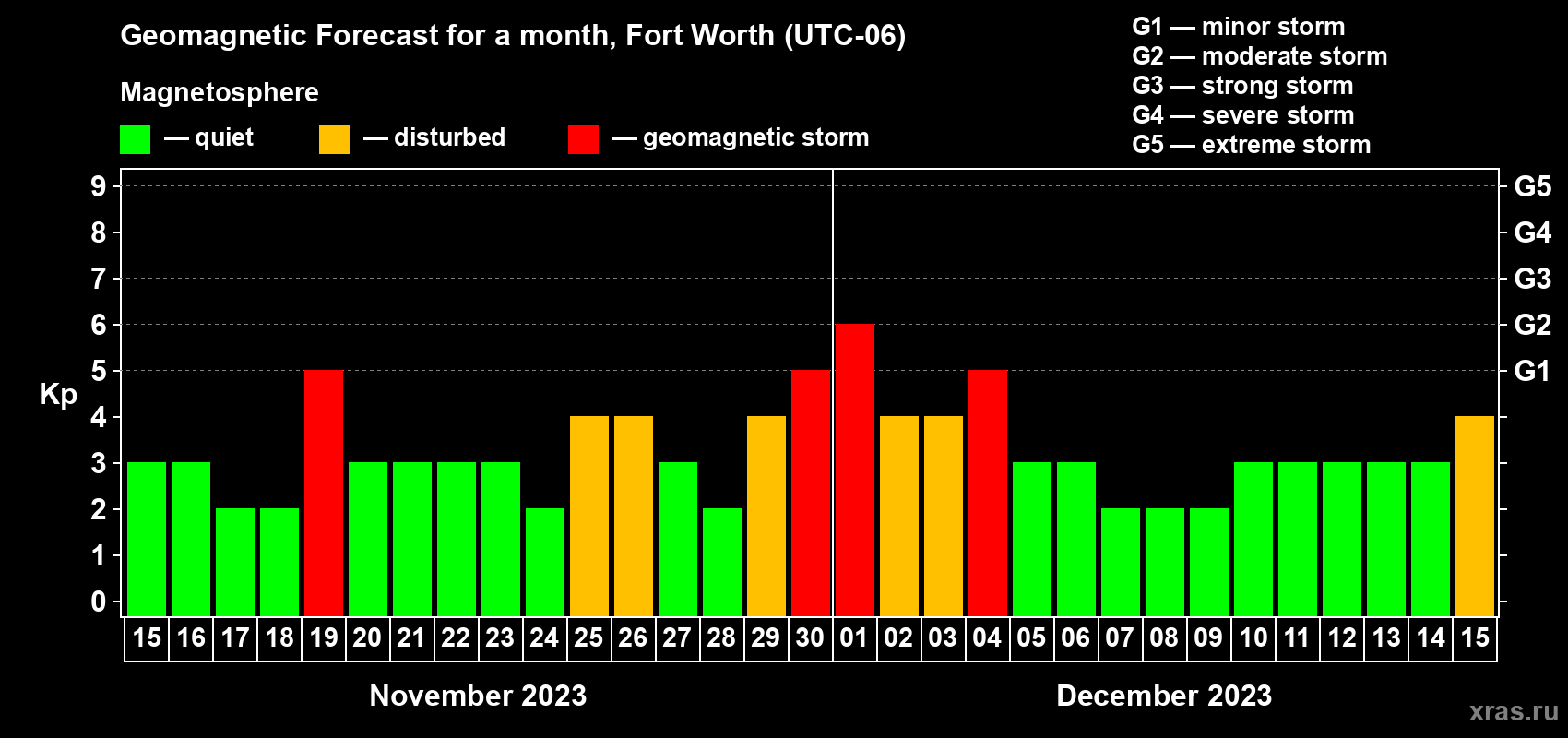This screenshot has height=738, width=1568.
Task: Click the 'G2 — moderate storm' legend entry
Action: pyautogui.click(x=1260, y=56)
